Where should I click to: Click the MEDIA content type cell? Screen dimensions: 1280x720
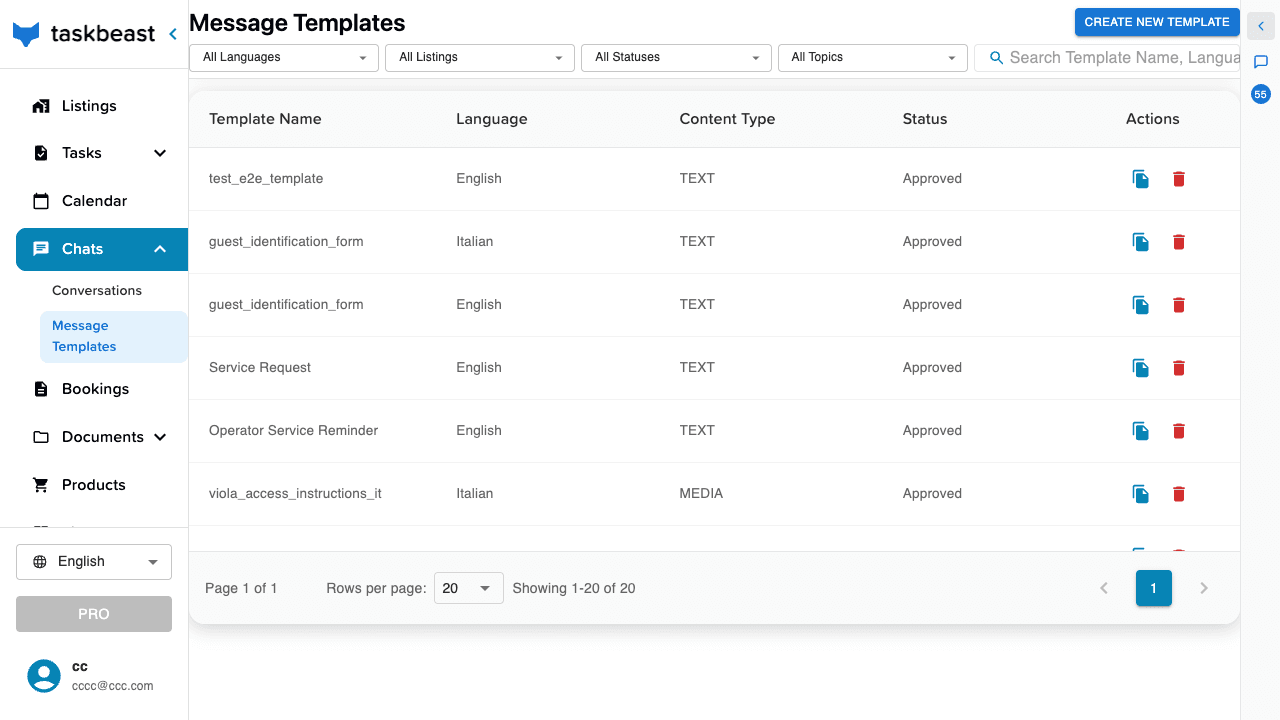click(x=701, y=494)
